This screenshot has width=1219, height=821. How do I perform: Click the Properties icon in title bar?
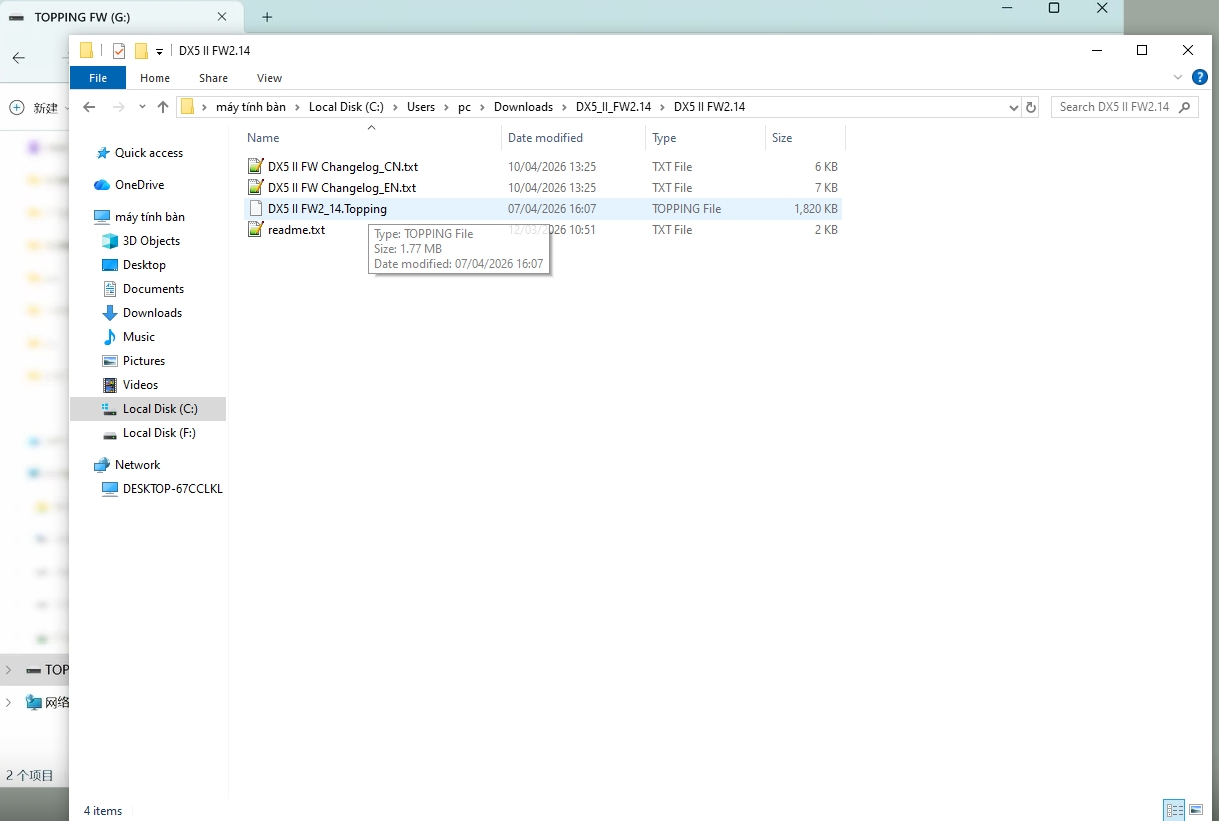pos(119,51)
